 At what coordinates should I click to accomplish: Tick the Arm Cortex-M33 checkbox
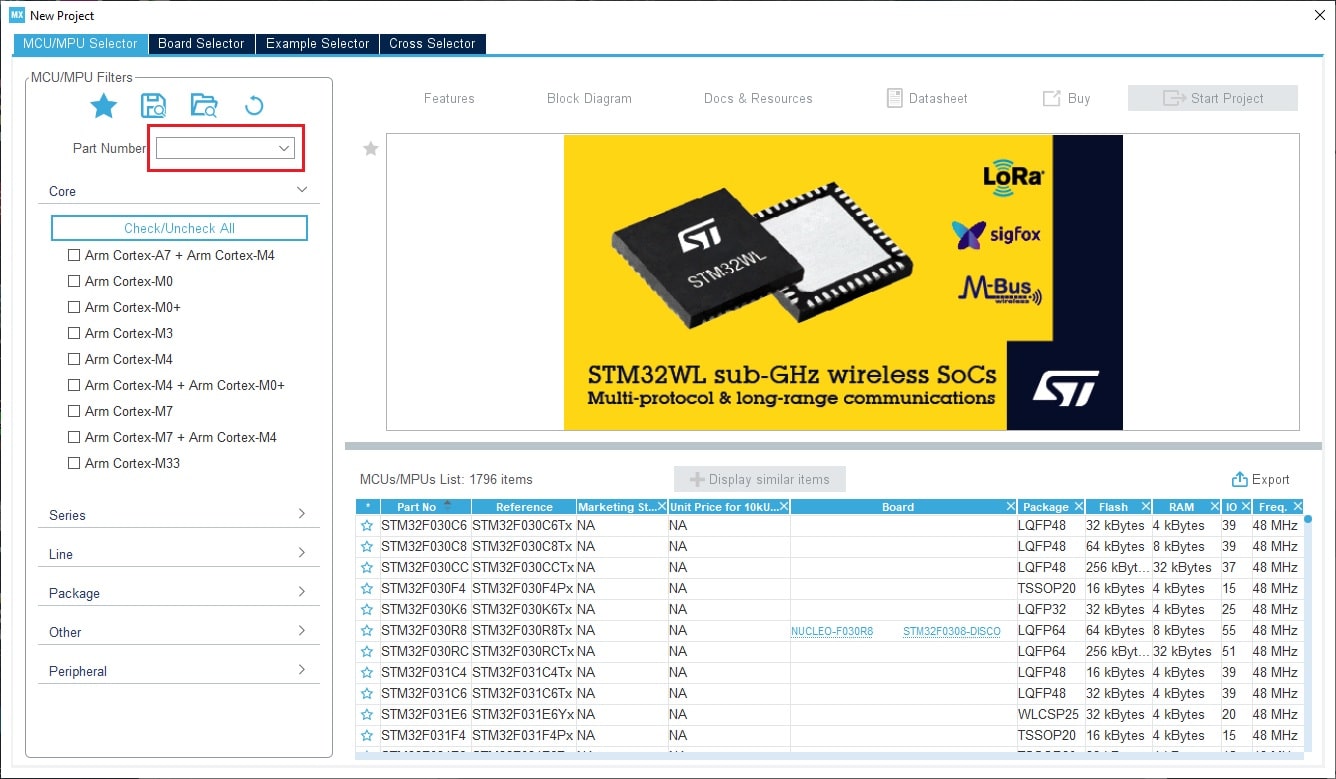click(x=74, y=463)
